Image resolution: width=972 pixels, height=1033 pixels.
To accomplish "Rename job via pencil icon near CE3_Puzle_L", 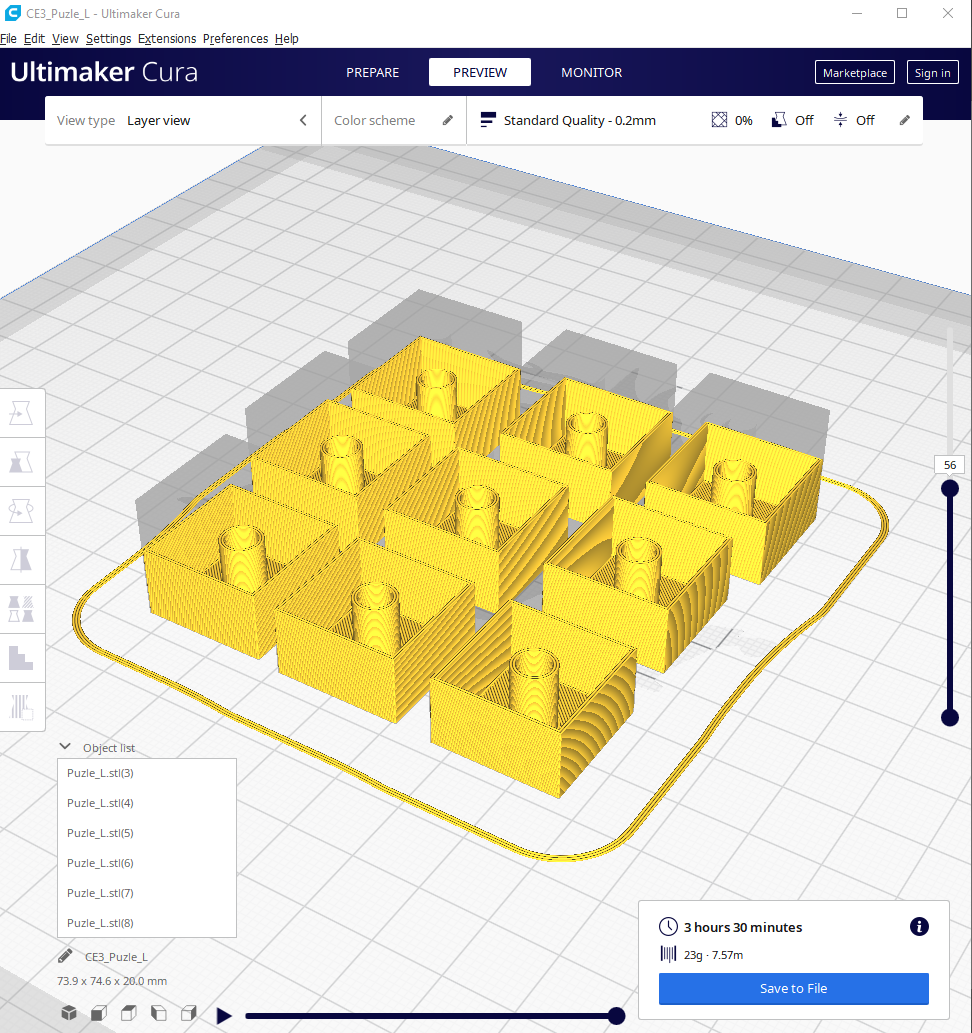I will [x=65, y=956].
